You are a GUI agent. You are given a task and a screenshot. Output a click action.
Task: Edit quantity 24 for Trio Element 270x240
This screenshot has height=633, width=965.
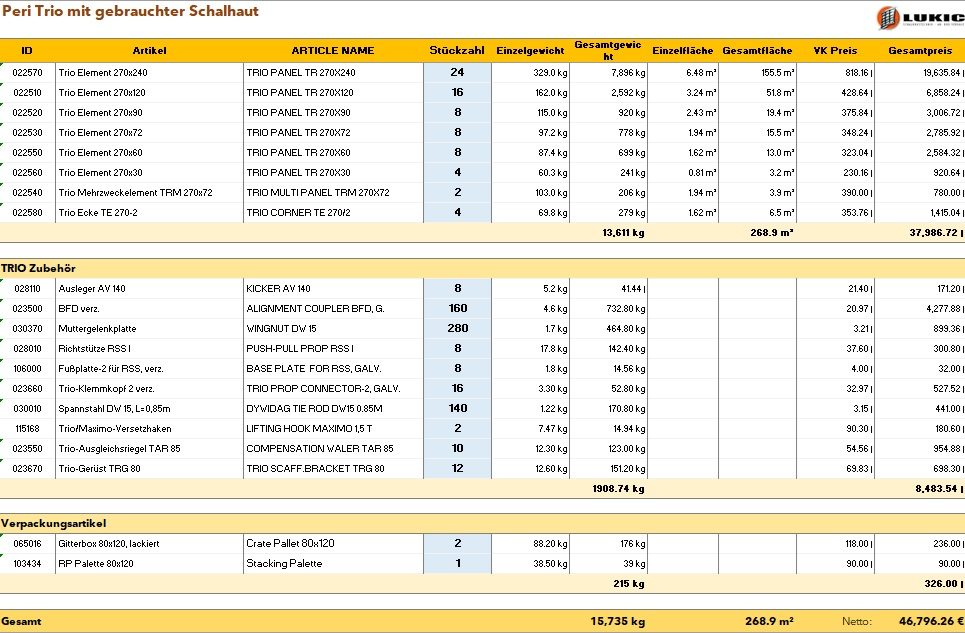[x=457, y=73]
